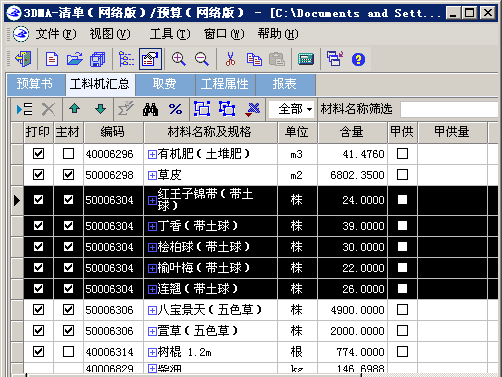Click the blue X clear filter icon
This screenshot has height=377, width=502.
253,109
